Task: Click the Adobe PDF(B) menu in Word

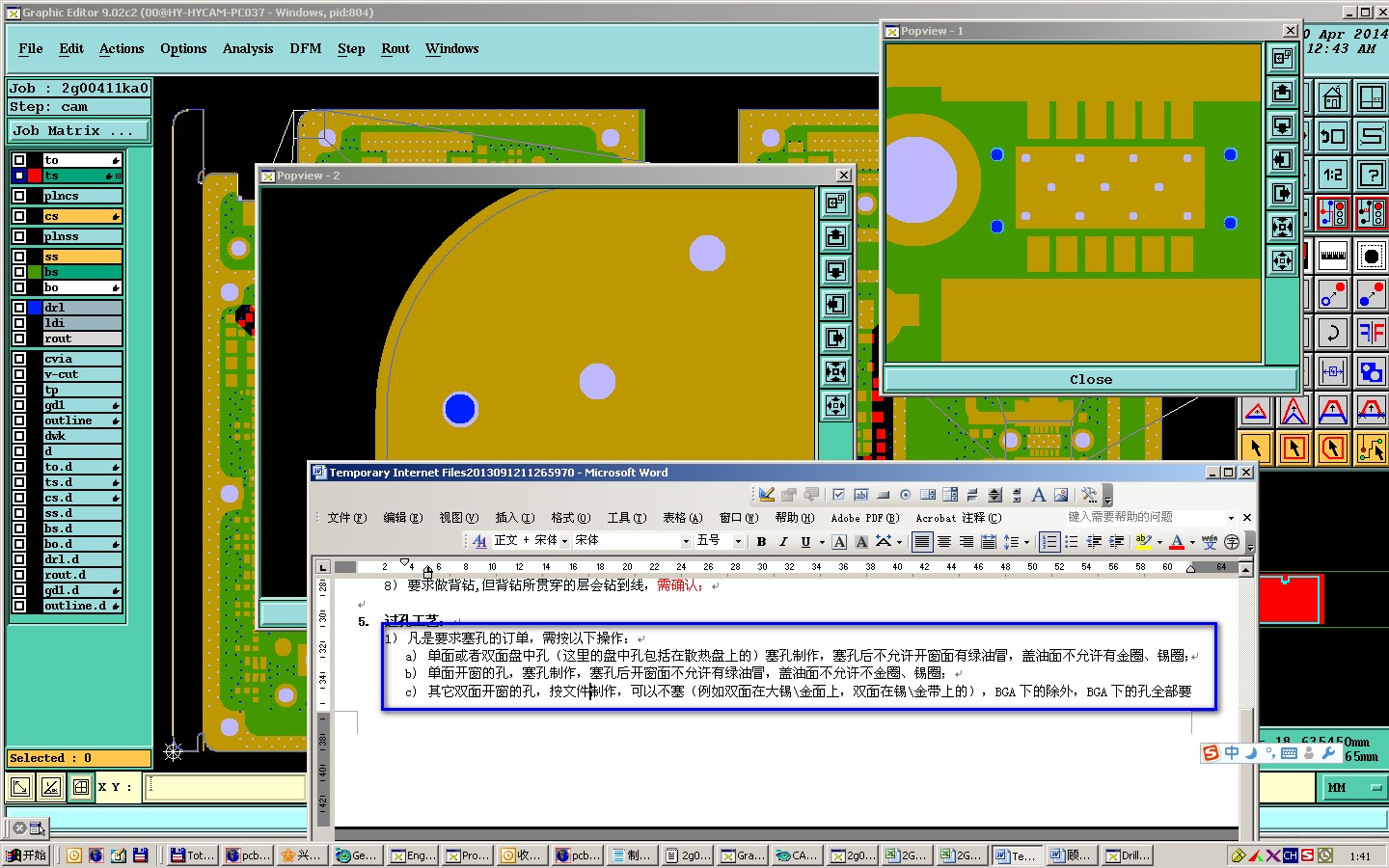Action: (864, 518)
